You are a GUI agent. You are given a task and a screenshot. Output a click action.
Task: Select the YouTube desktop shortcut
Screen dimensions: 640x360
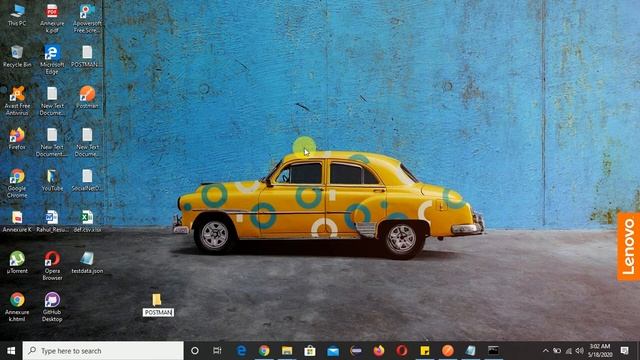point(52,180)
